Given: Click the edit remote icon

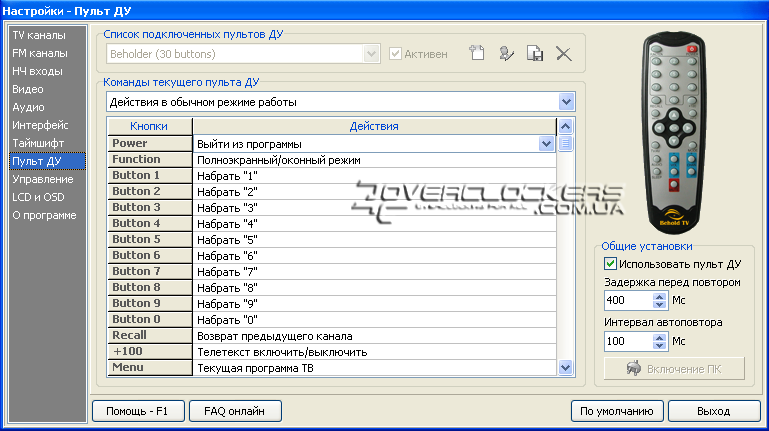Looking at the screenshot, I should (x=506, y=53).
